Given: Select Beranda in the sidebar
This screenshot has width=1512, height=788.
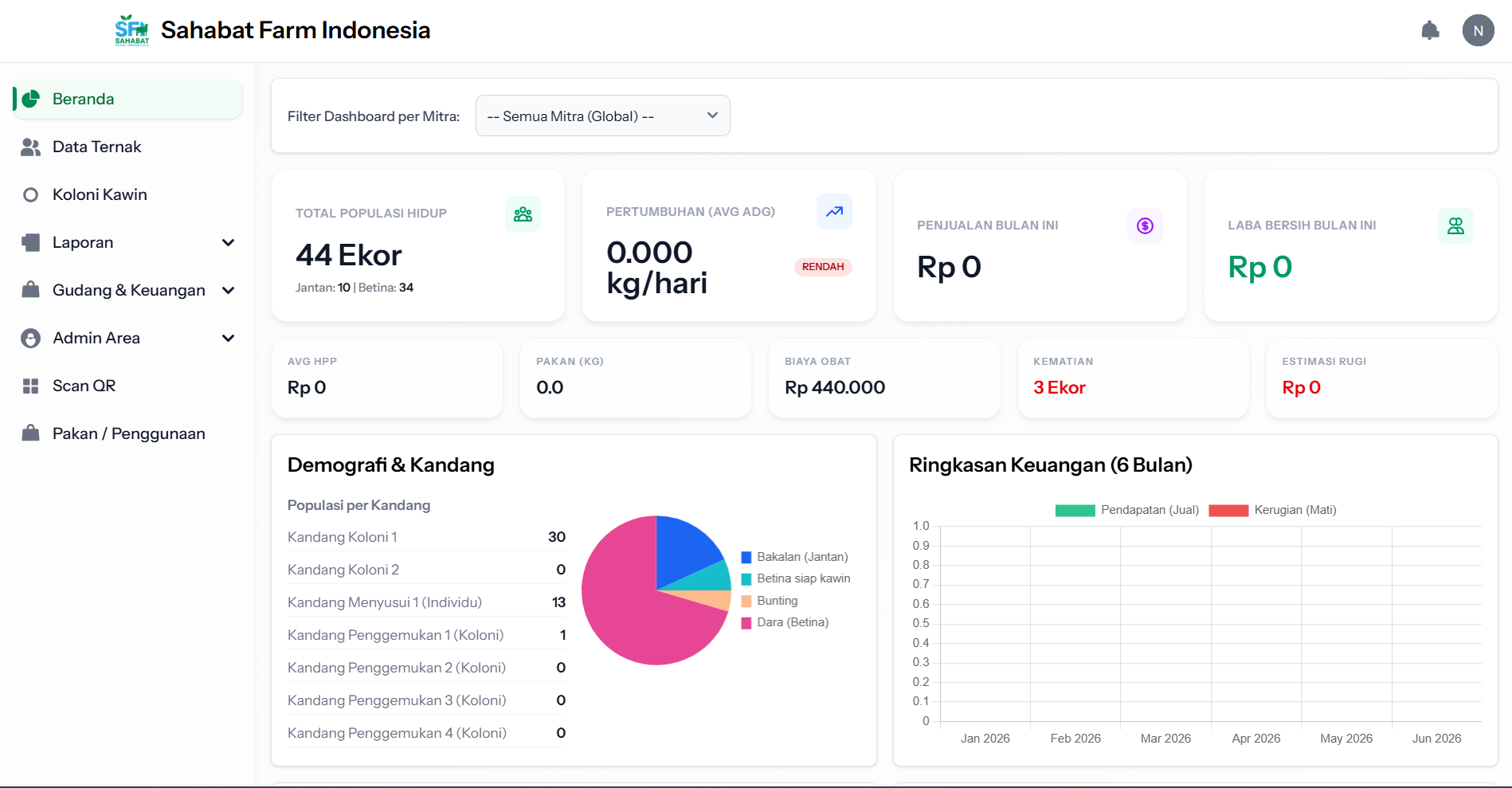Looking at the screenshot, I should pyautogui.click(x=127, y=99).
